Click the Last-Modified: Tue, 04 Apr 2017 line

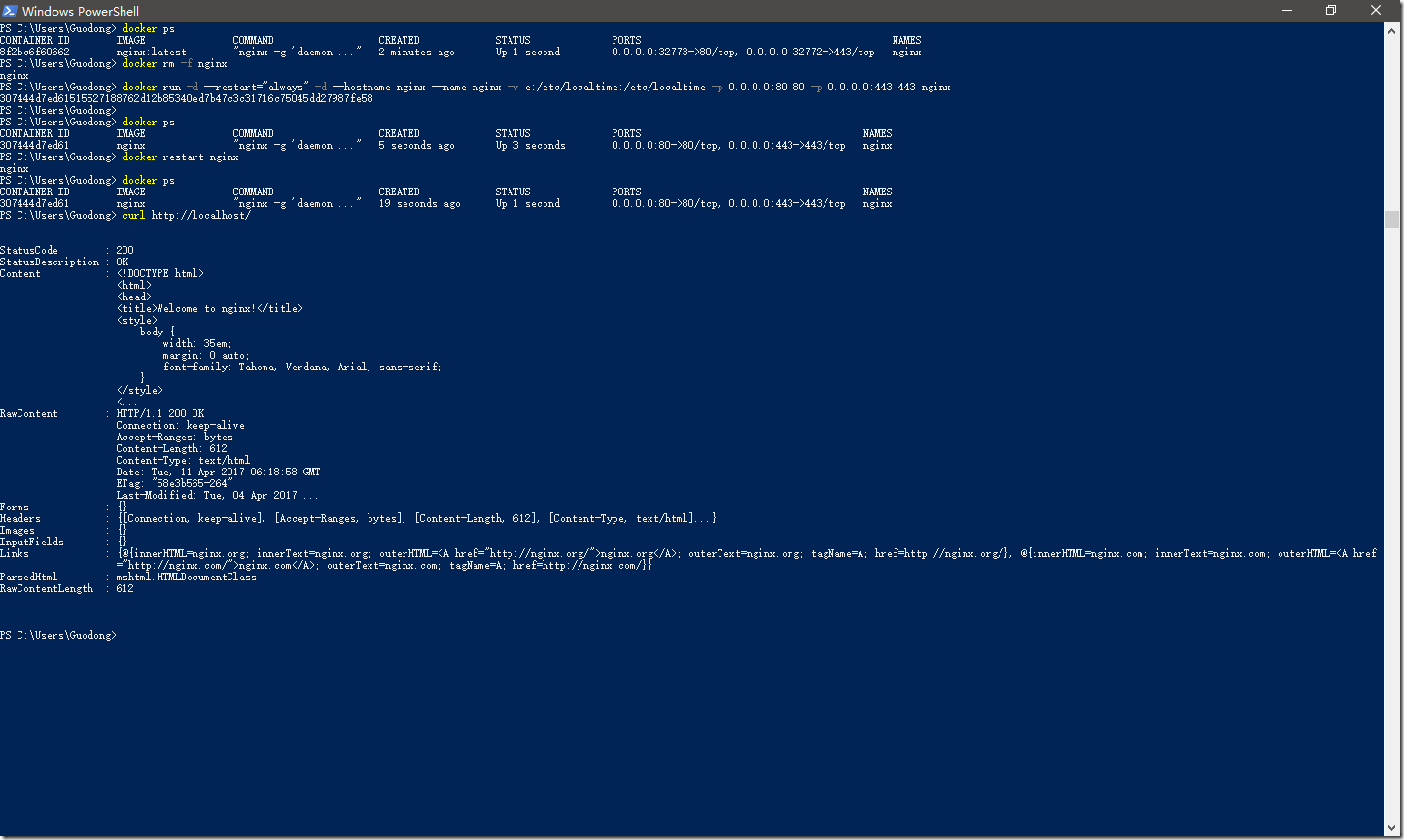click(x=217, y=496)
